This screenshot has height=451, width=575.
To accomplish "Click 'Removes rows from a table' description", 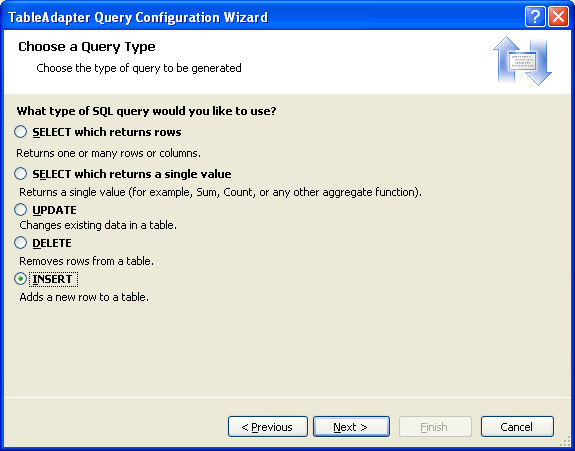I will coord(87,261).
